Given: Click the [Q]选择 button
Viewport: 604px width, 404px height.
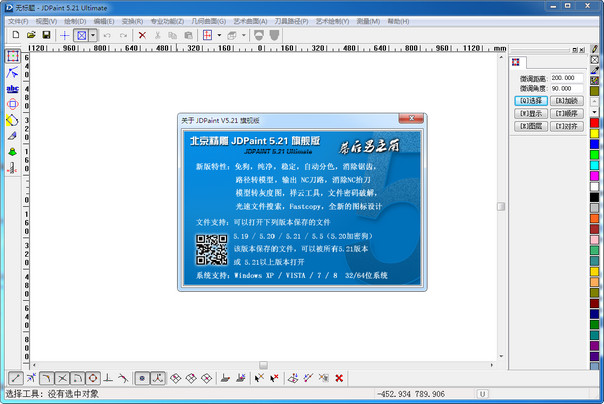Looking at the screenshot, I should [530, 101].
